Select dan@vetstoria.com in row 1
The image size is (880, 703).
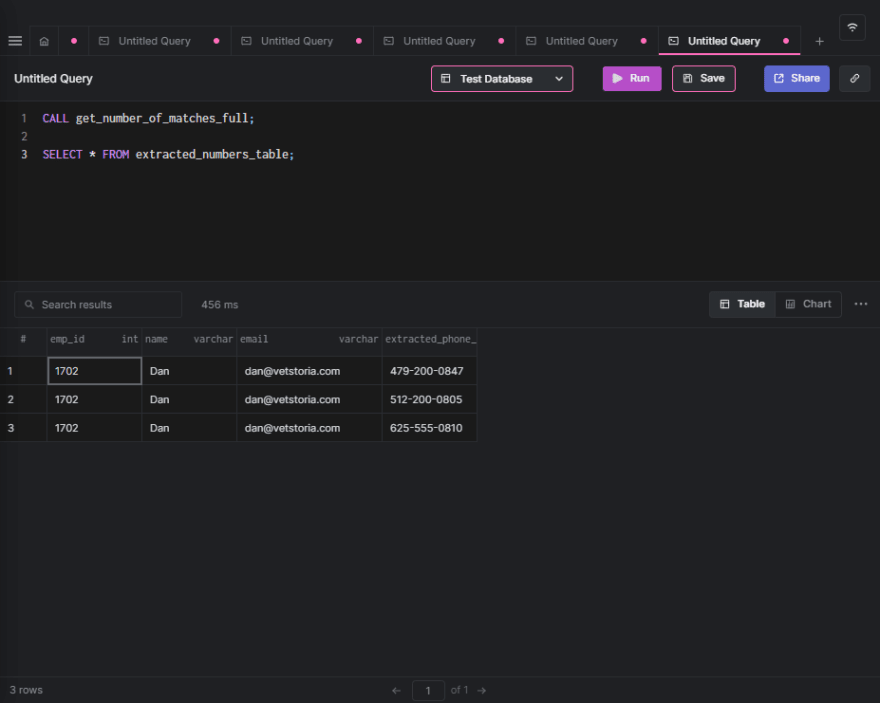point(309,371)
